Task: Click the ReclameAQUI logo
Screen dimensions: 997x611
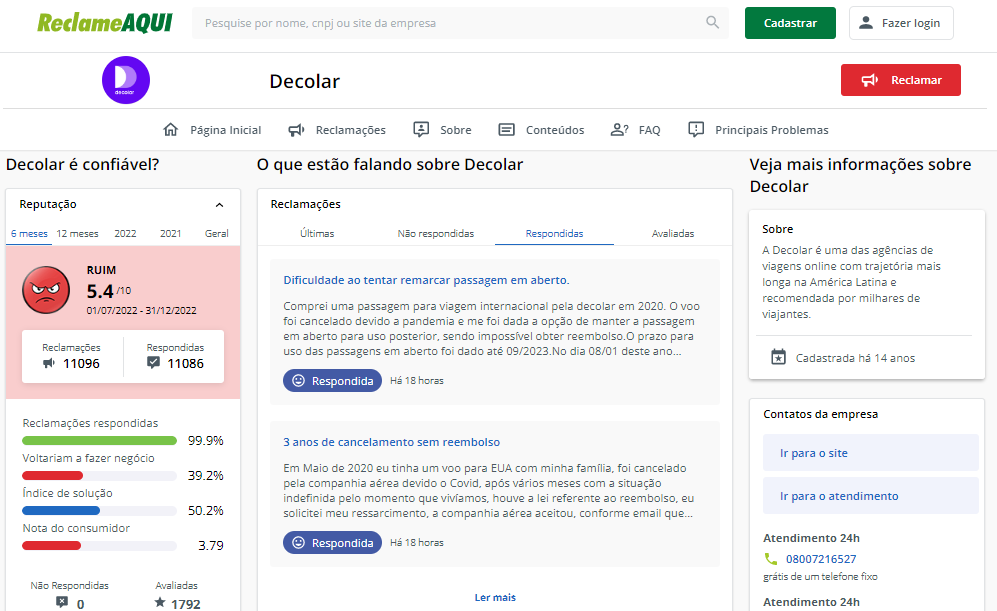Action: pos(105,23)
